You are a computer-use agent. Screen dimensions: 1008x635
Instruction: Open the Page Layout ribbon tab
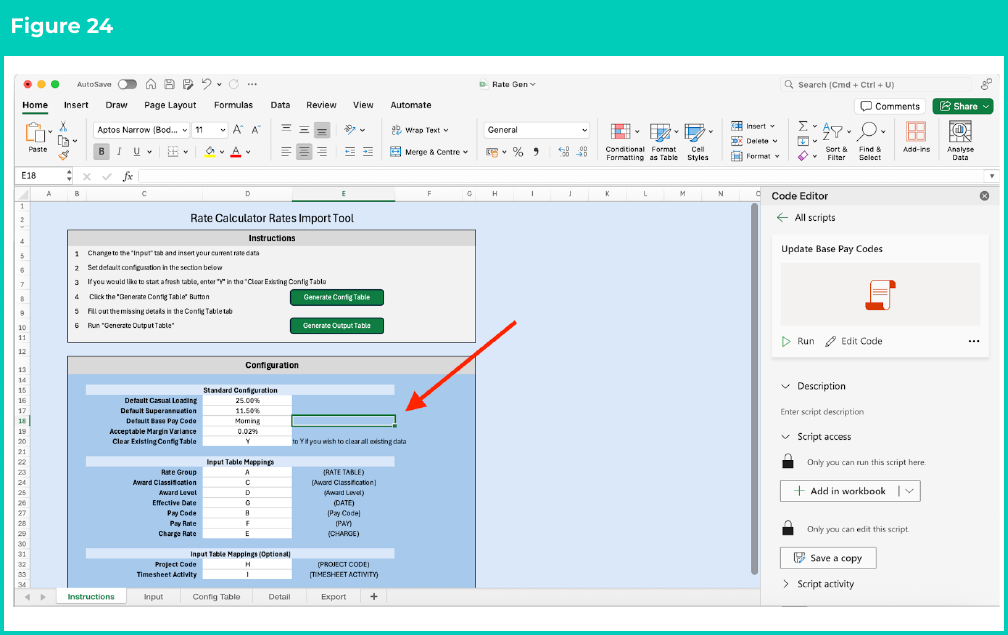point(170,105)
